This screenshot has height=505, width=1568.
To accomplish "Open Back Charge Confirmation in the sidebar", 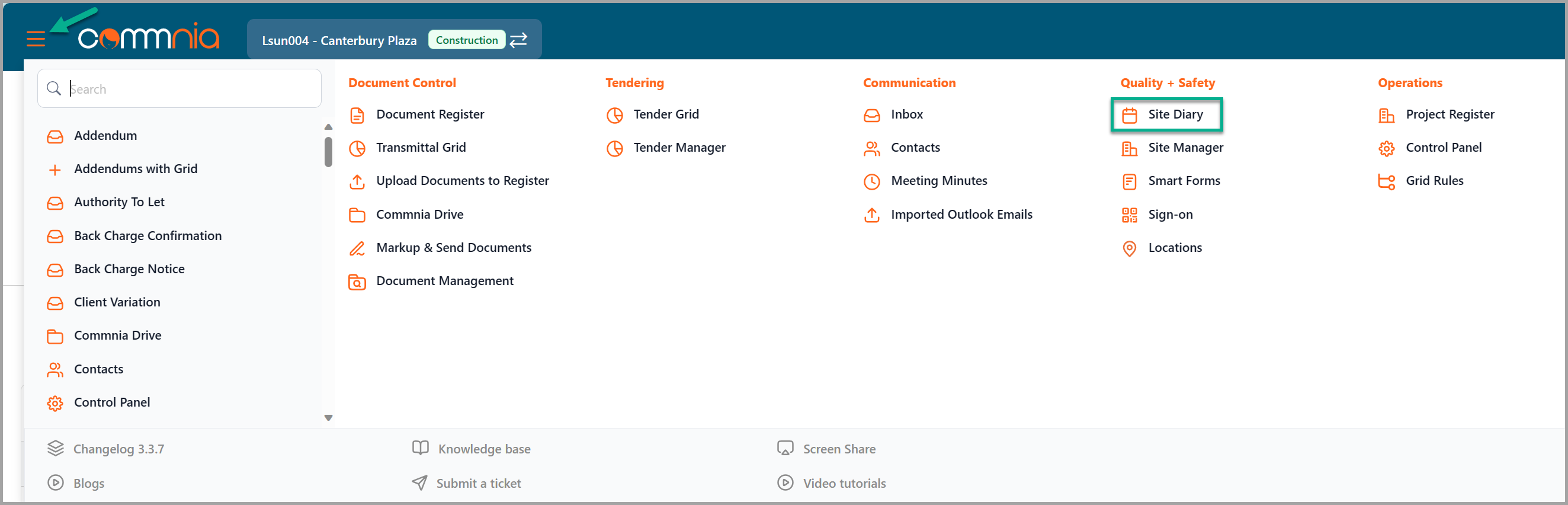I will point(148,236).
